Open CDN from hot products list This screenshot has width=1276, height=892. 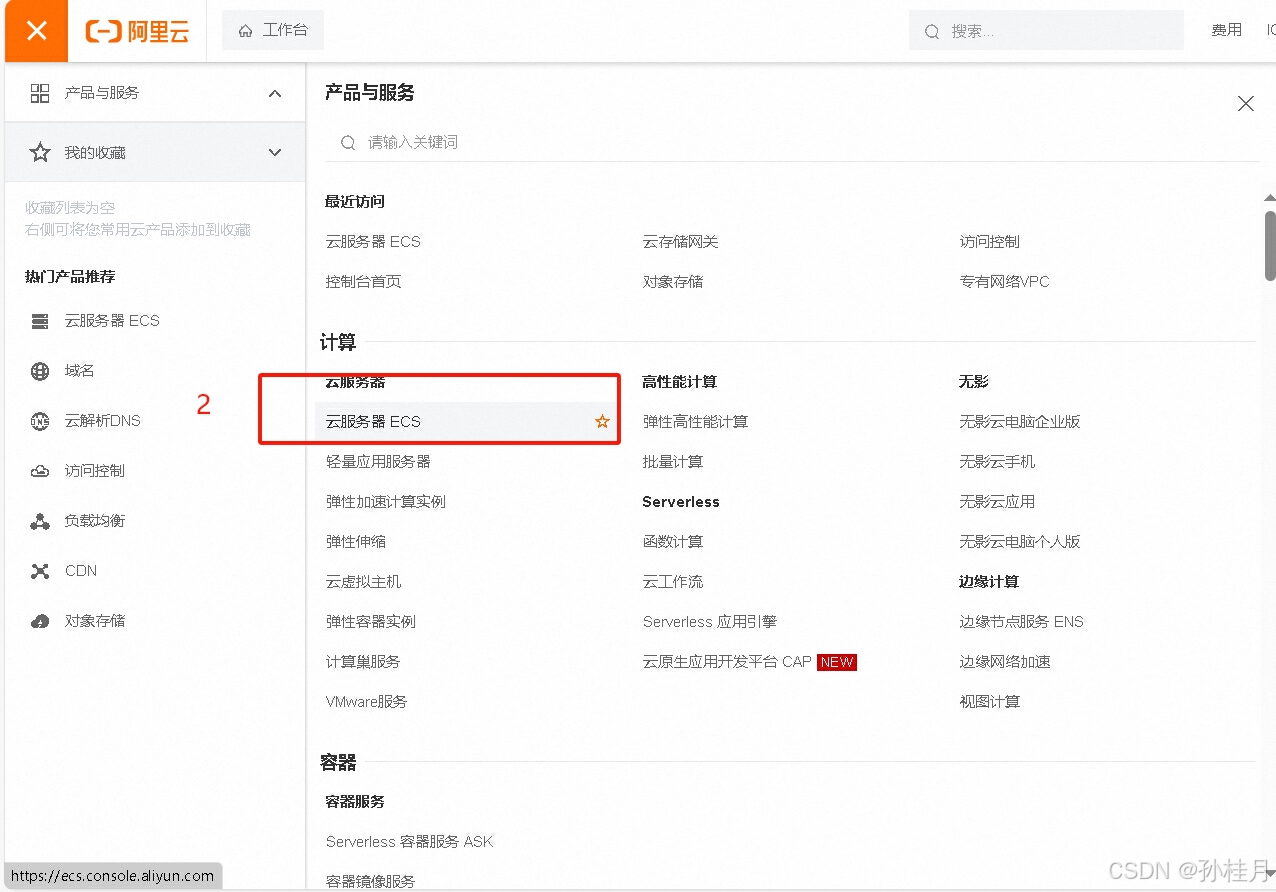[x=81, y=571]
